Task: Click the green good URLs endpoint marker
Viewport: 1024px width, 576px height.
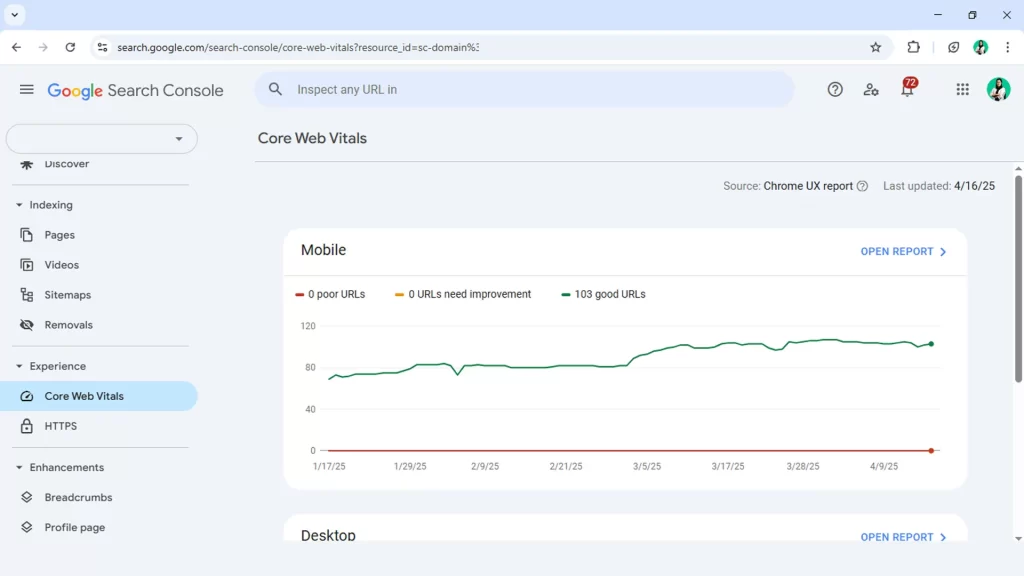Action: point(931,344)
